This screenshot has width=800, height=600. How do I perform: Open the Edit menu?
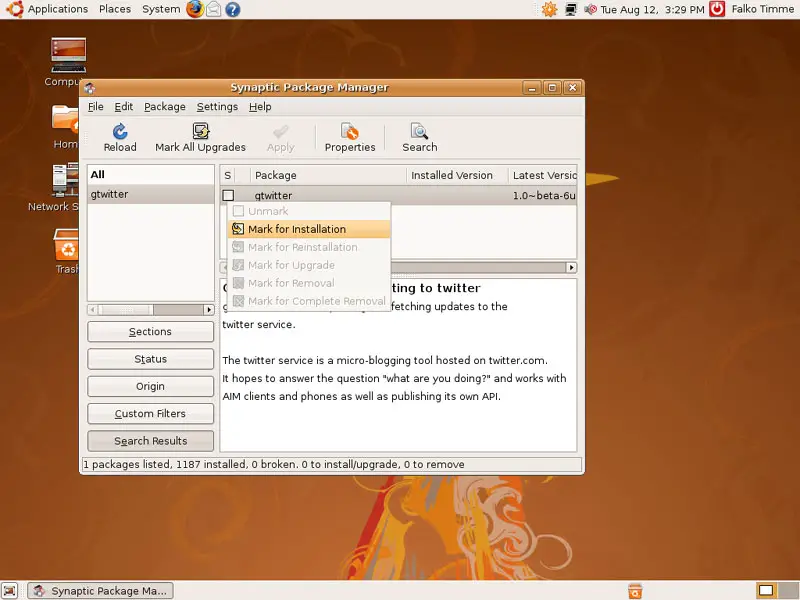(x=123, y=107)
